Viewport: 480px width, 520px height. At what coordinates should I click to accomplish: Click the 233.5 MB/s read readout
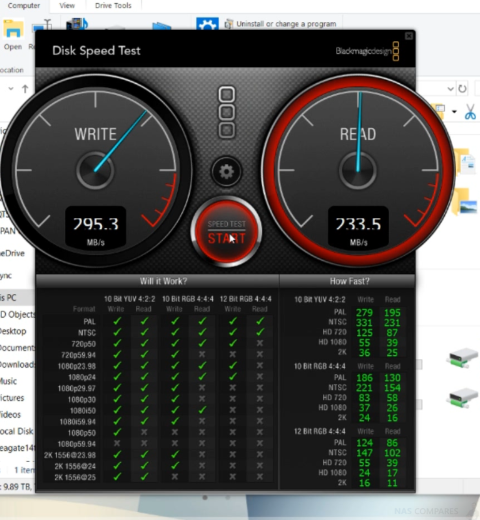click(x=358, y=227)
